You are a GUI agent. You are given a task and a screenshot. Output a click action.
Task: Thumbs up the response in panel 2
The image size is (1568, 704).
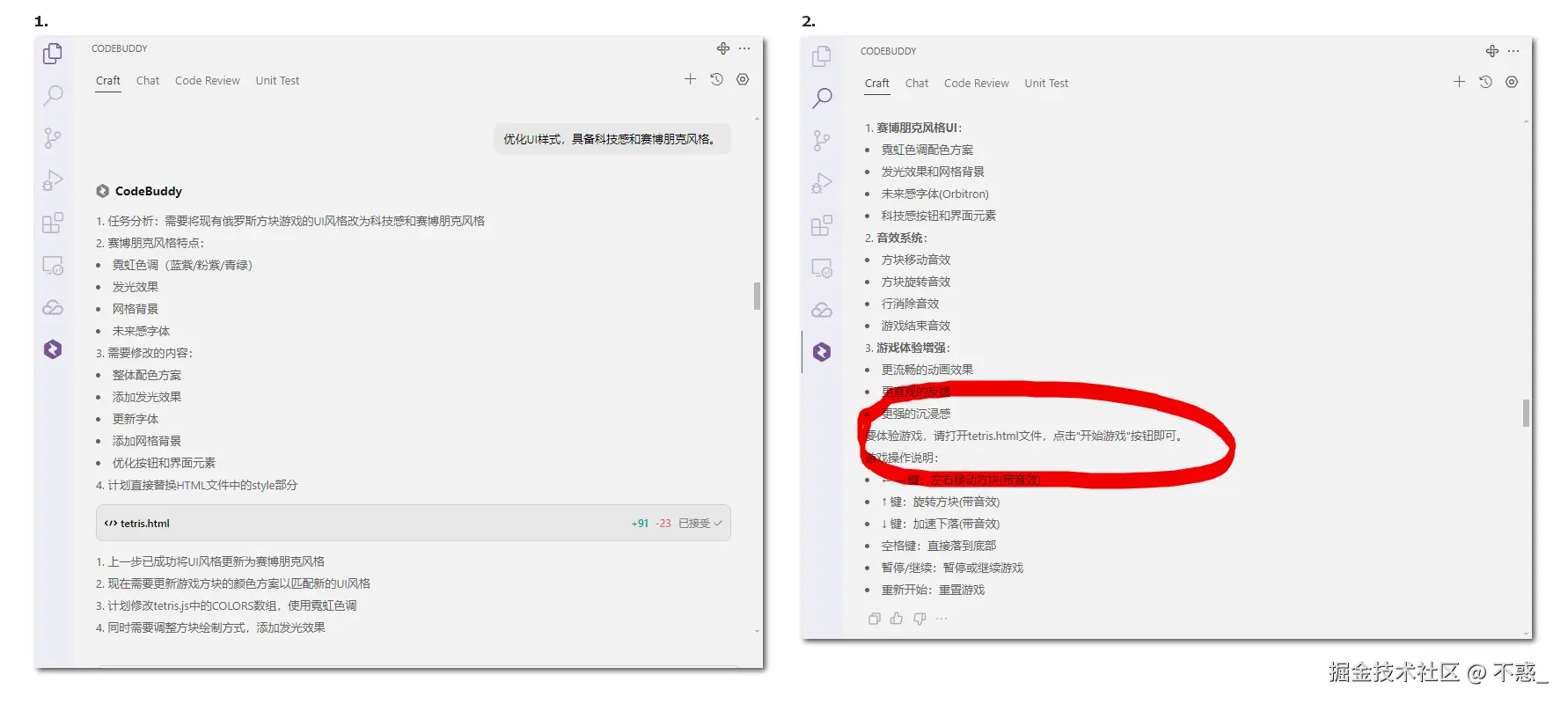(x=897, y=619)
